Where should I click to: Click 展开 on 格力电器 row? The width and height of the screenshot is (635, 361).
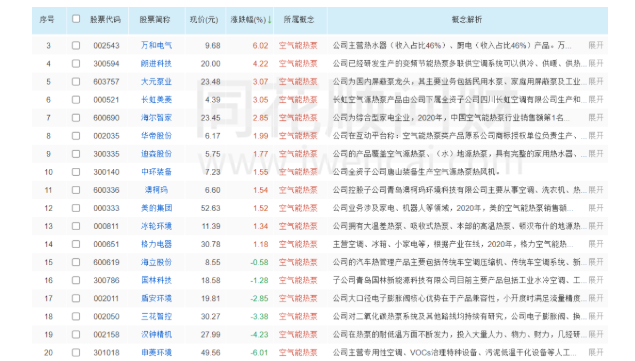596,244
